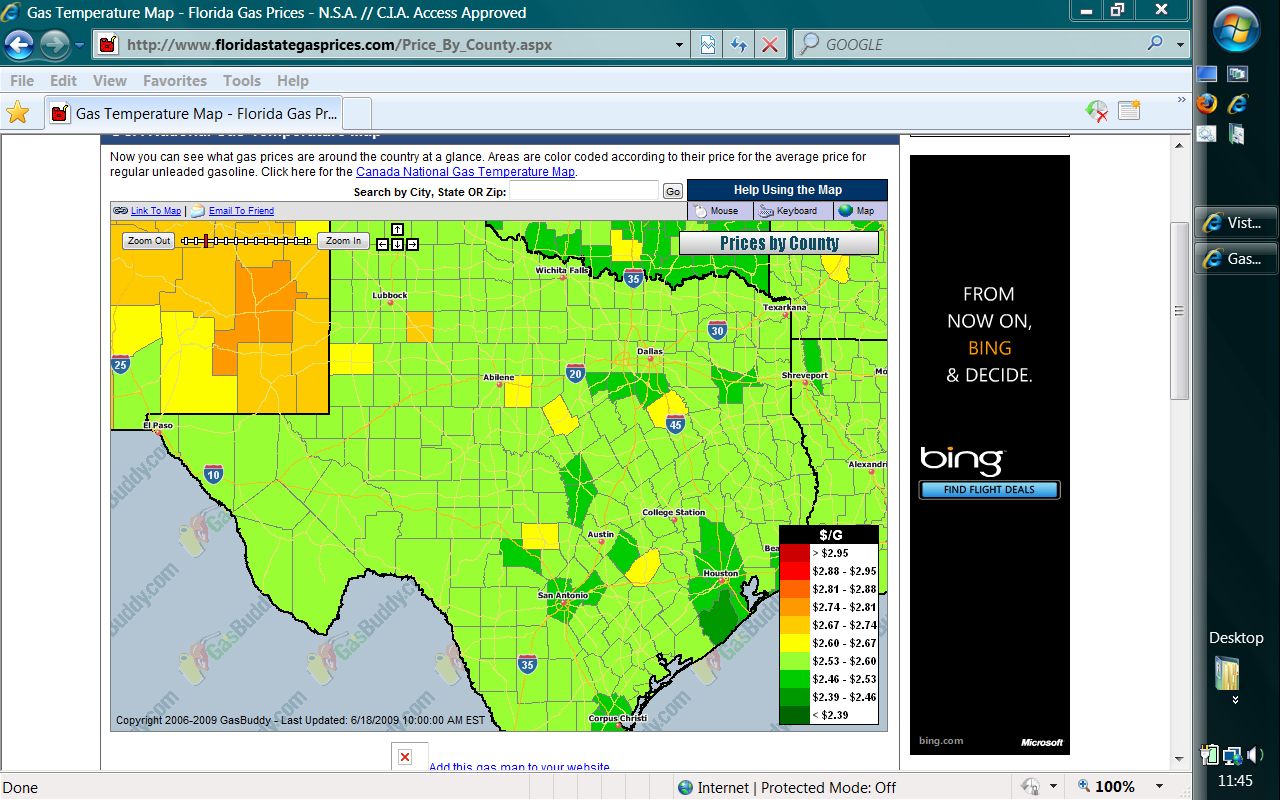Pan the map down with the down arrow
The height and width of the screenshot is (800, 1280).
point(397,244)
